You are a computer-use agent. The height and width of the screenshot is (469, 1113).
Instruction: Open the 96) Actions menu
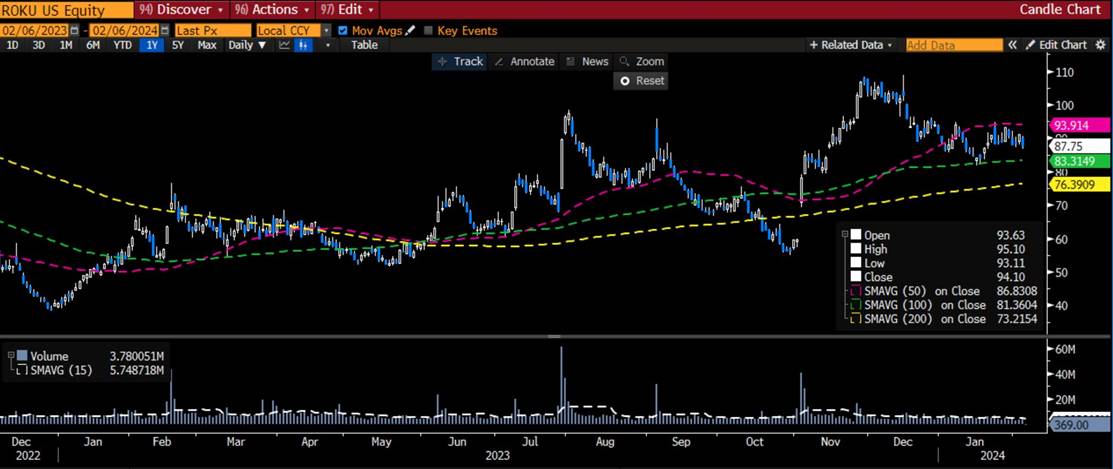pyautogui.click(x=275, y=9)
